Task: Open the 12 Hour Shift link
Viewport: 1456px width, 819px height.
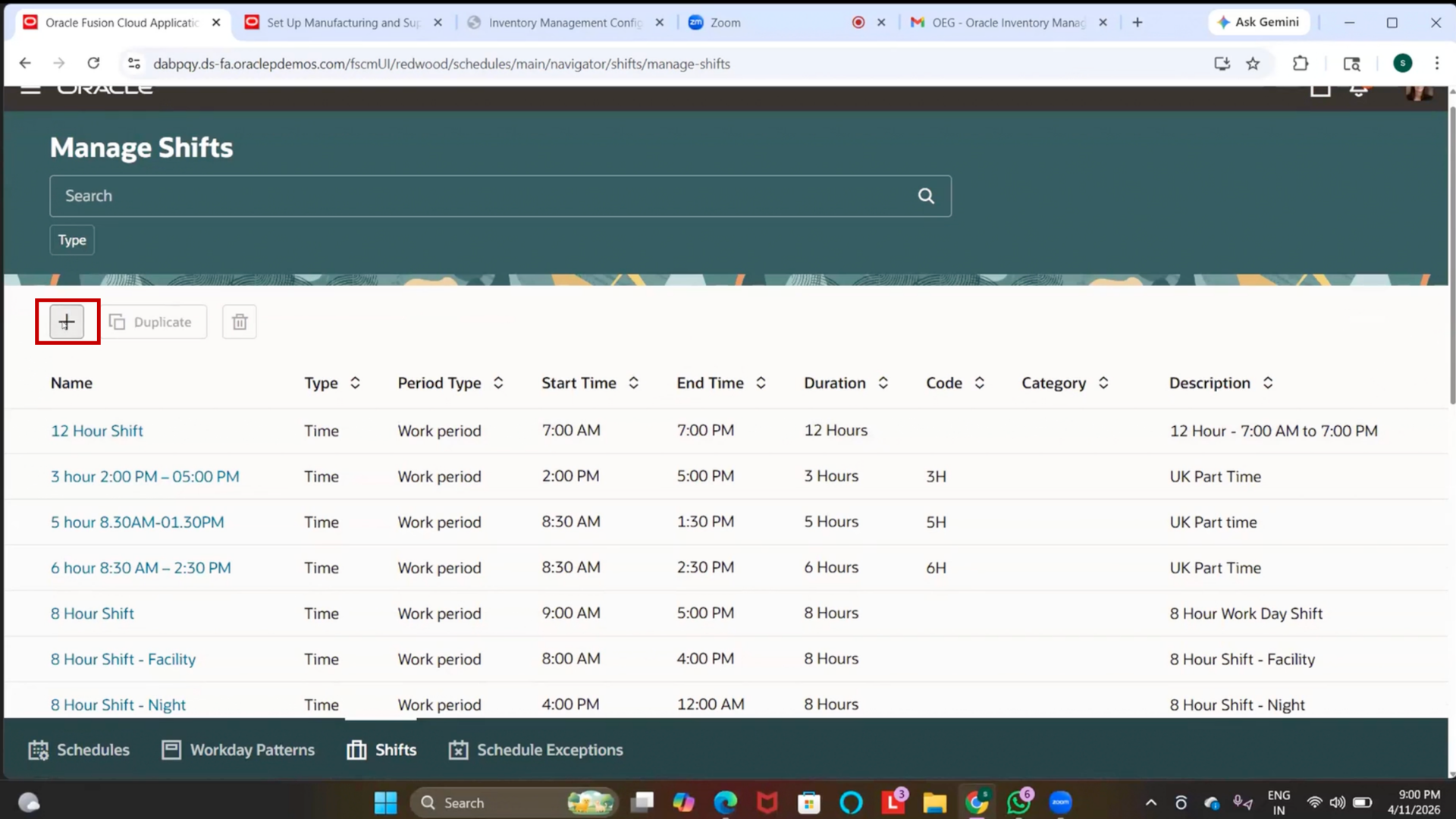Action: click(x=96, y=431)
